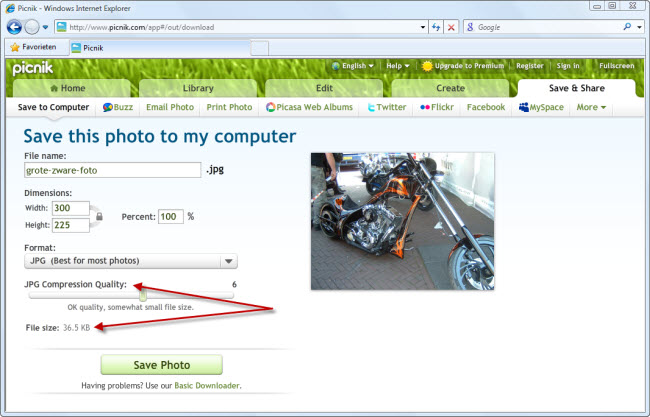Click the Percent input field
Image resolution: width=650 pixels, height=417 pixels.
(x=170, y=216)
